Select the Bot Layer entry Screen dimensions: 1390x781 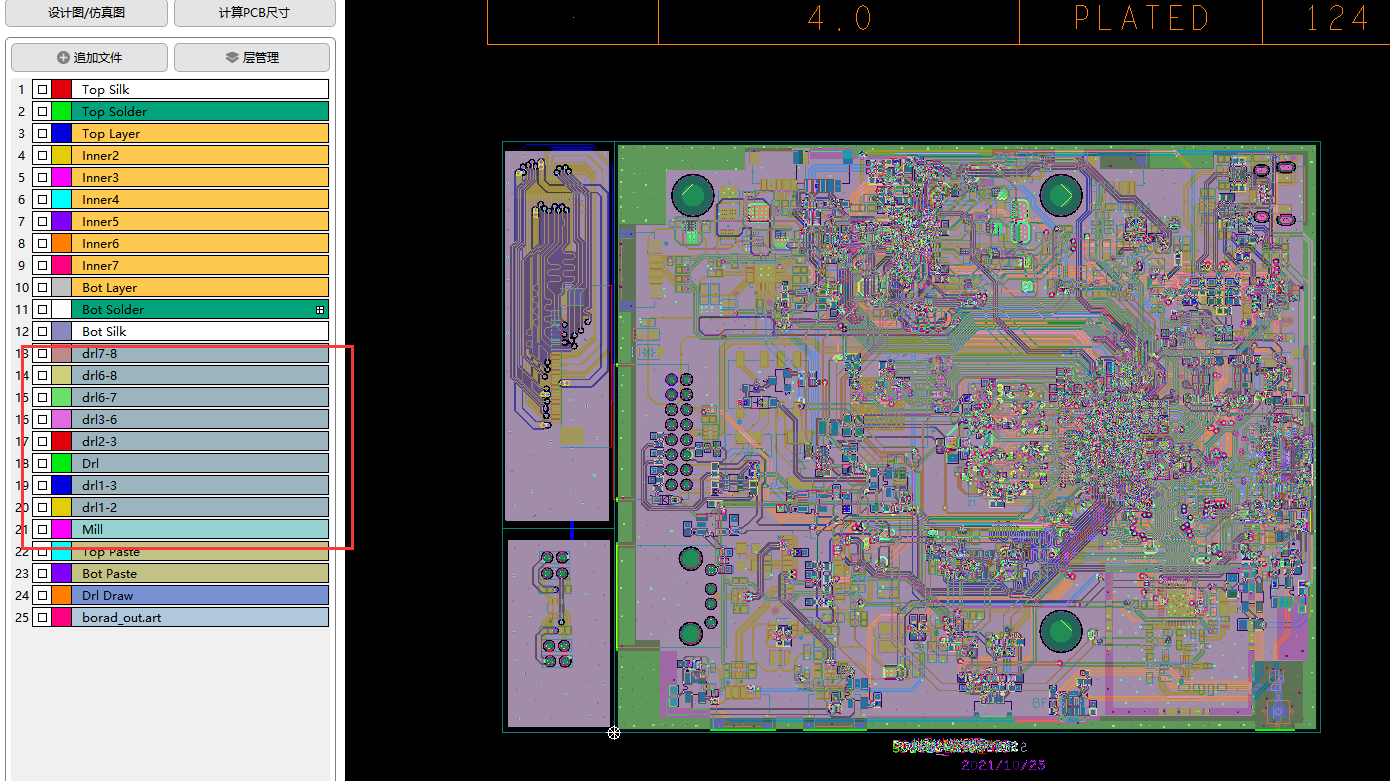click(x=200, y=288)
